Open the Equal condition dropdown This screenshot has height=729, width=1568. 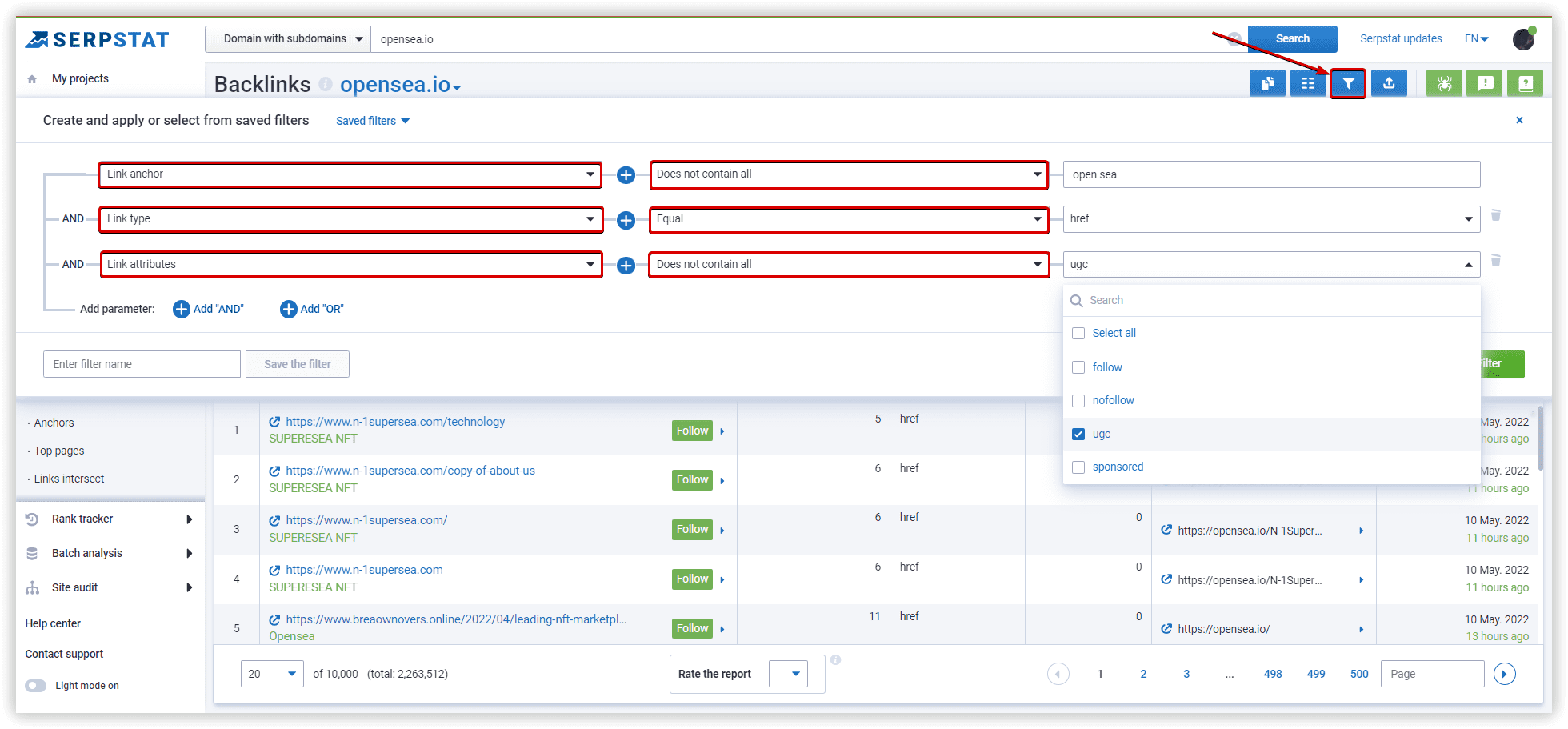[849, 219]
